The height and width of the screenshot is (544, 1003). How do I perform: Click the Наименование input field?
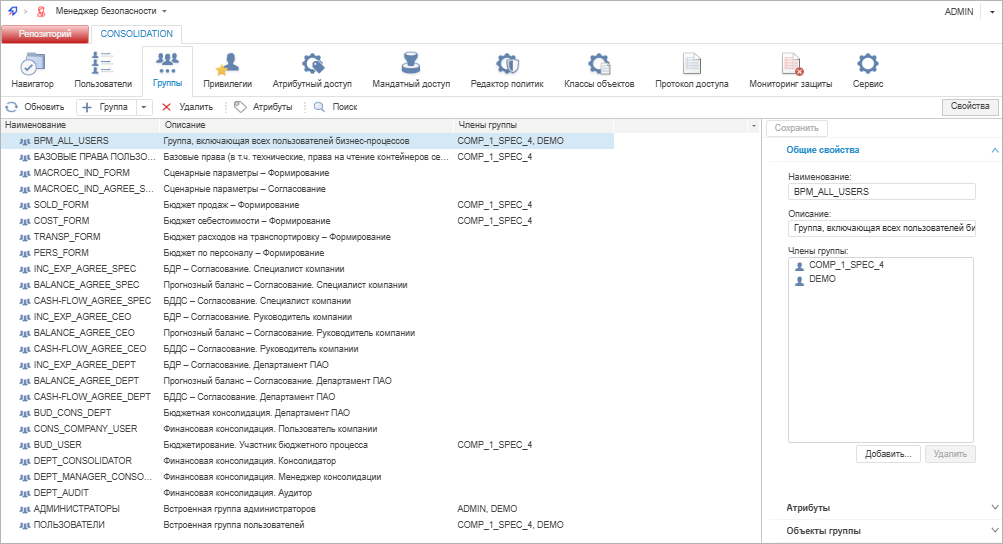pyautogui.click(x=881, y=191)
